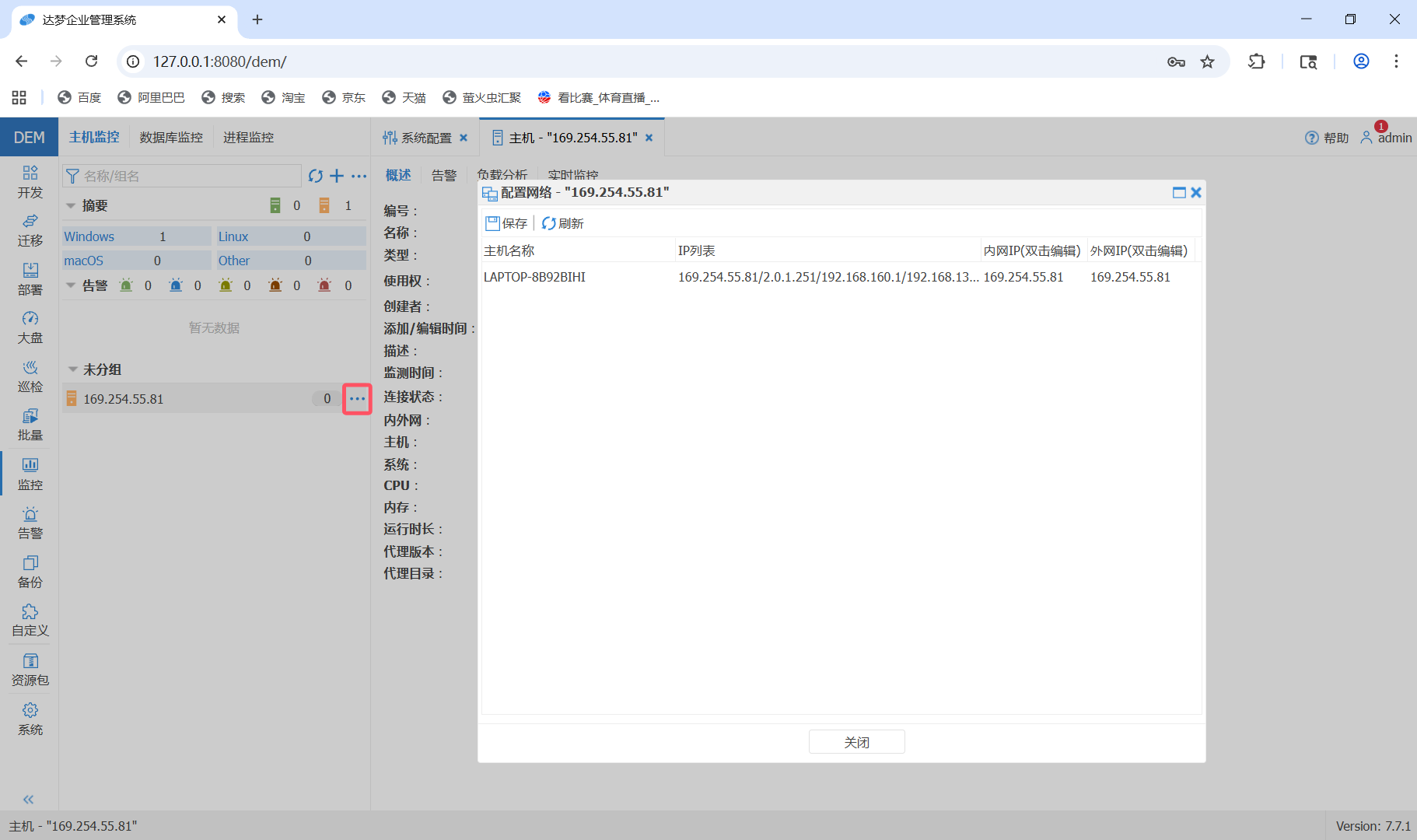Filter hosts by macOS count
The image size is (1417, 840).
[137, 261]
